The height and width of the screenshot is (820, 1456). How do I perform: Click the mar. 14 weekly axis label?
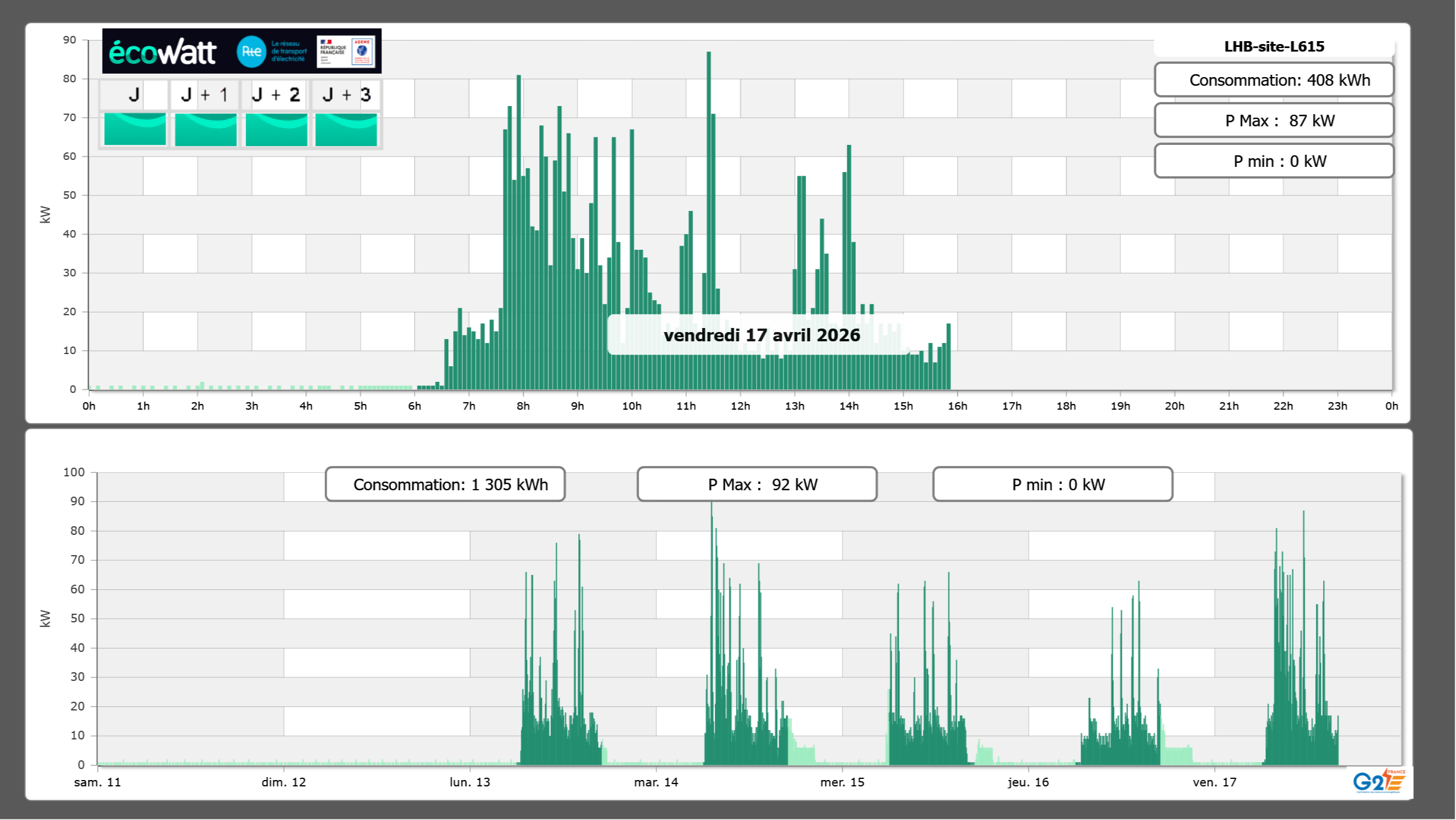[656, 782]
